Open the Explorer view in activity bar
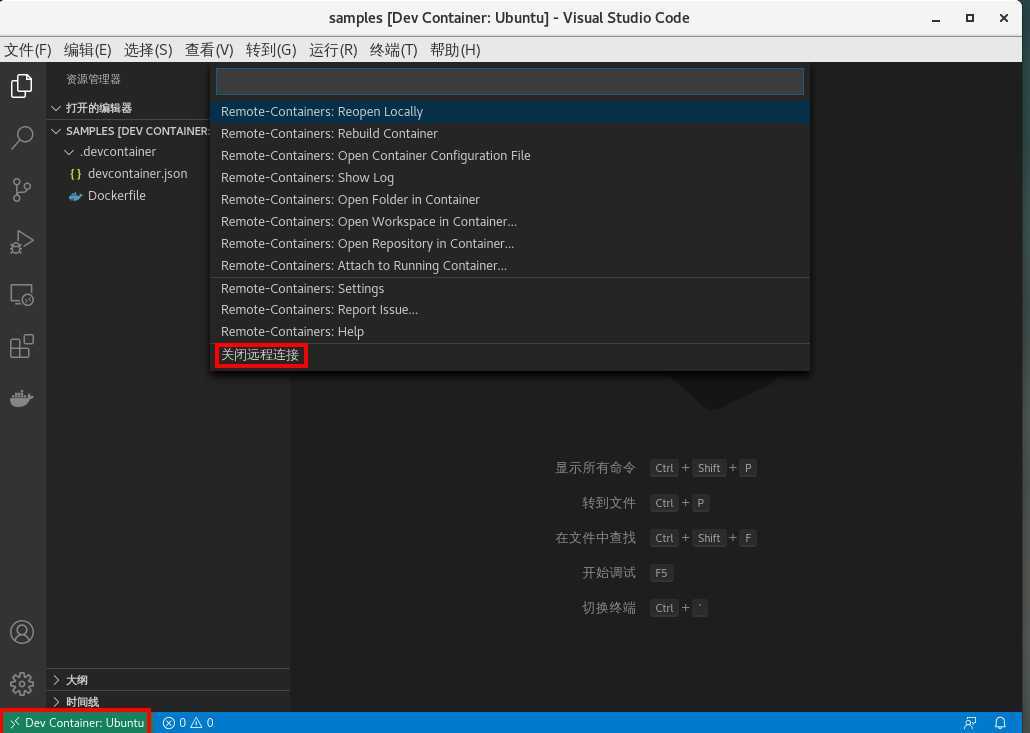The height and width of the screenshot is (733, 1030). tap(22, 86)
